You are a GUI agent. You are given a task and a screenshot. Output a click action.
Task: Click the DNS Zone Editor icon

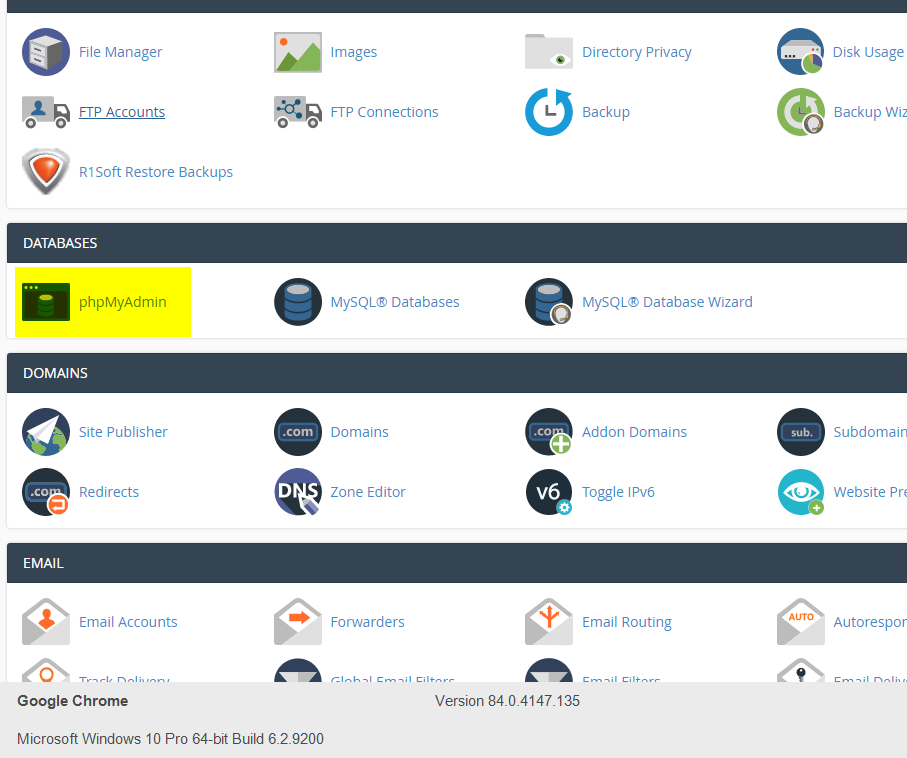point(297,492)
